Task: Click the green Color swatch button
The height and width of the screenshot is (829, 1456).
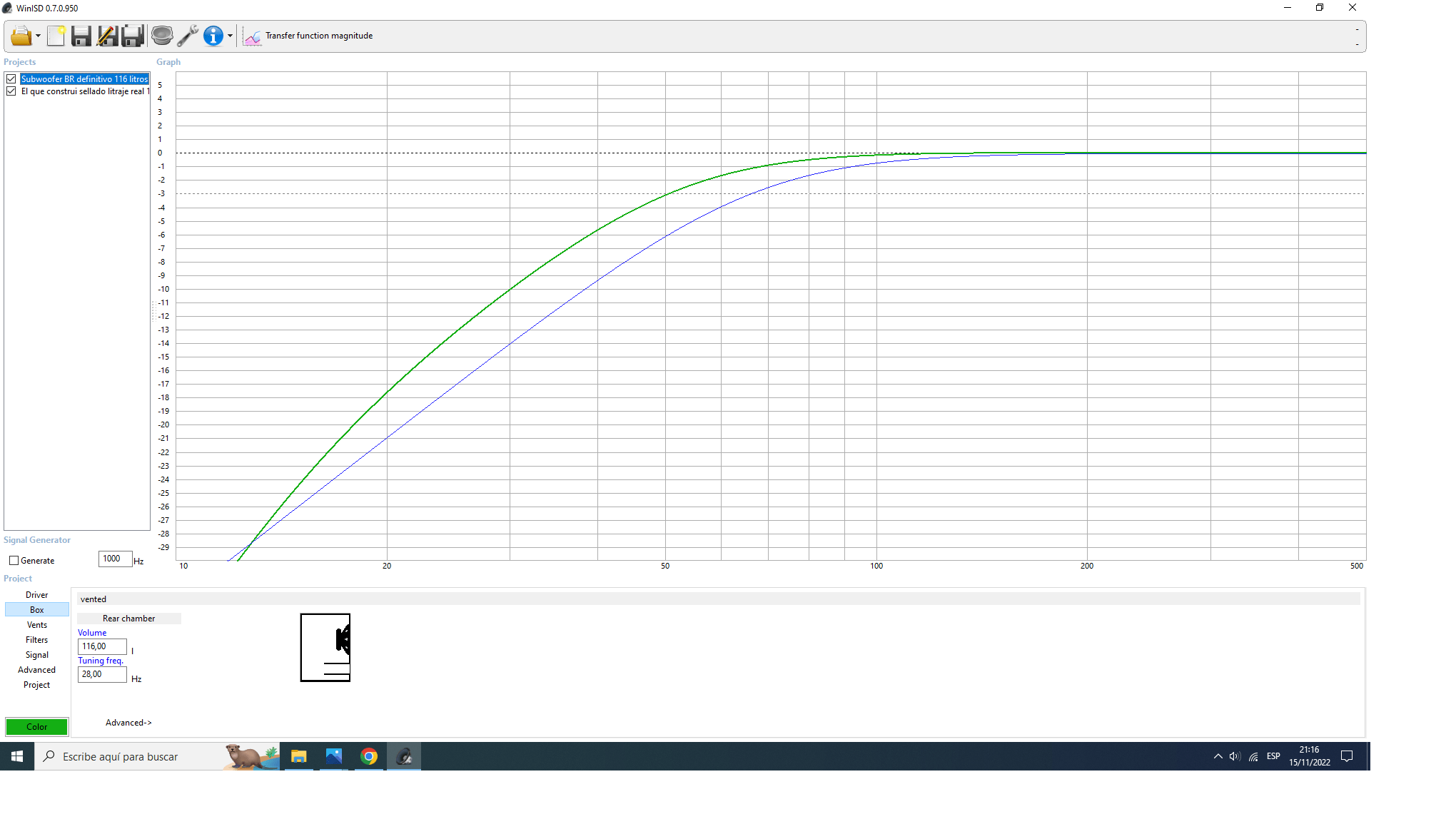Action: coord(37,727)
